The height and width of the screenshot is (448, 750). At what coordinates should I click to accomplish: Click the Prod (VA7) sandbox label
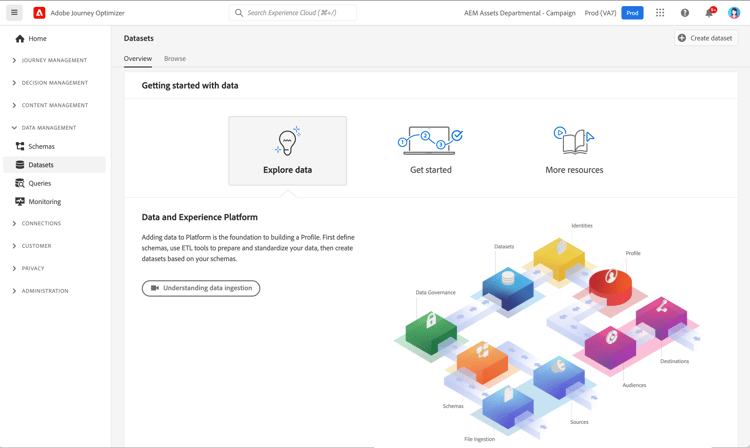600,13
